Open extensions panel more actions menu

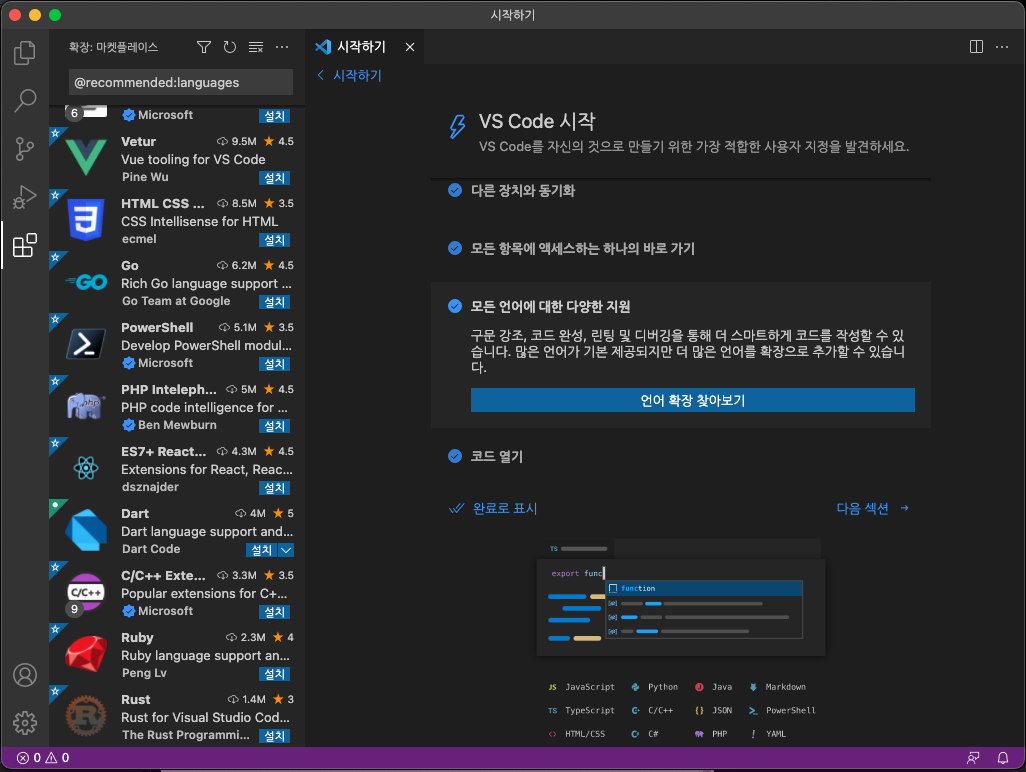click(x=282, y=47)
